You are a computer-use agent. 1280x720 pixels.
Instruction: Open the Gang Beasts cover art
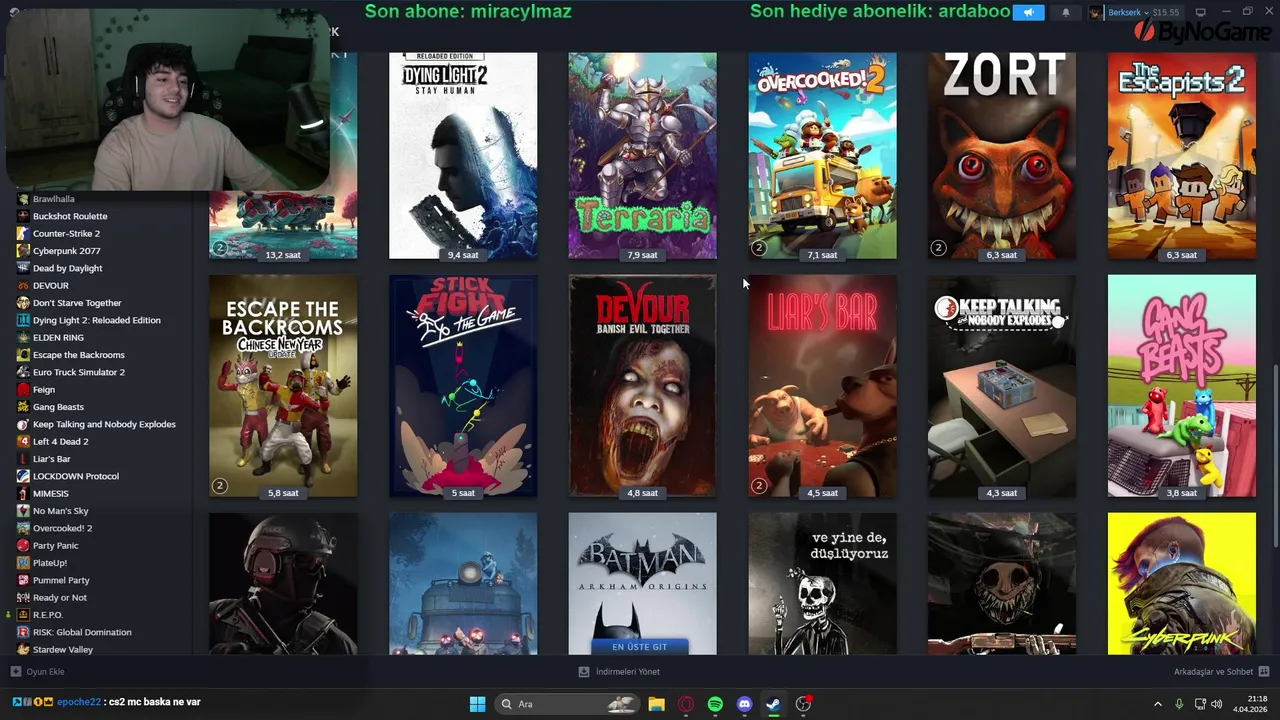tap(1181, 386)
